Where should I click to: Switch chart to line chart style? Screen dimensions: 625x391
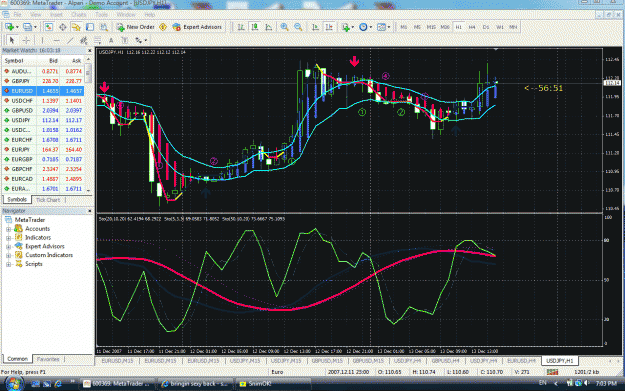[269, 27]
